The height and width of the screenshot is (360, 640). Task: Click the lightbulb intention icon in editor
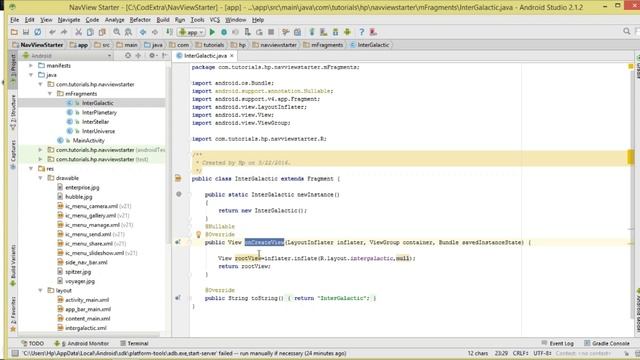tap(198, 234)
